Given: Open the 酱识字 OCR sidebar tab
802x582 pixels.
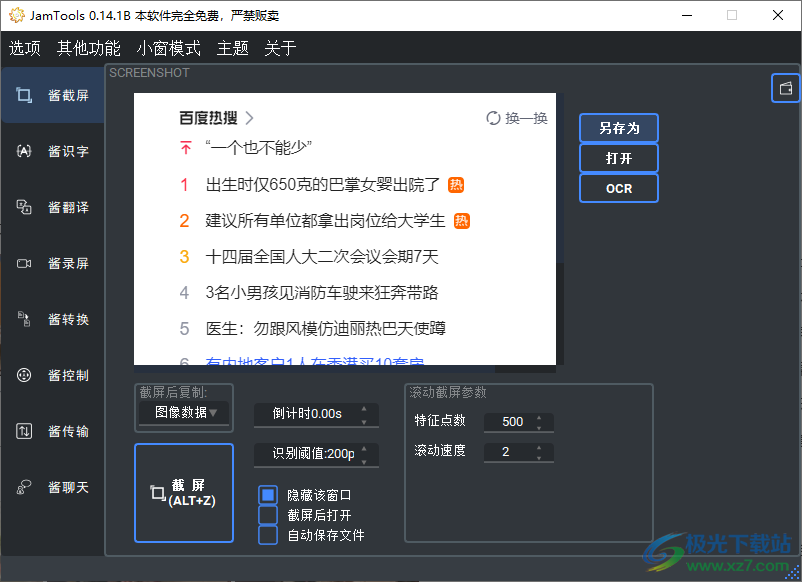Looking at the screenshot, I should tap(52, 151).
